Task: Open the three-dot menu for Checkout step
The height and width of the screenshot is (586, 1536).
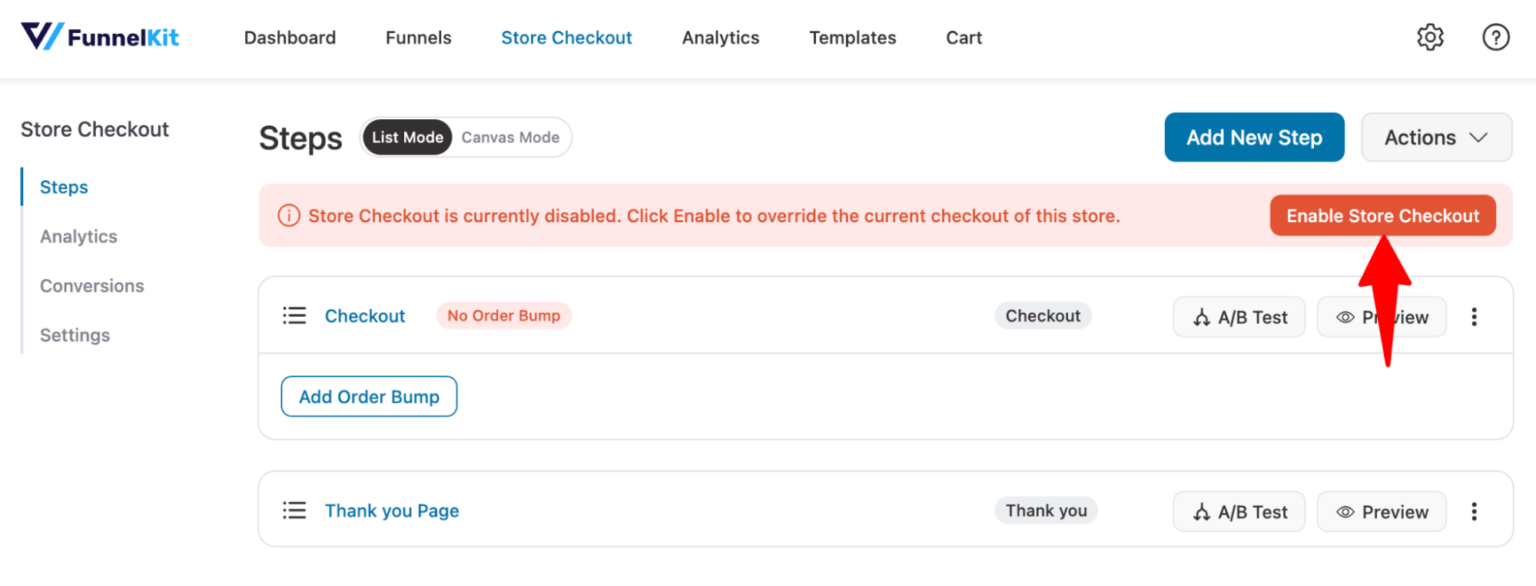Action: tap(1474, 316)
